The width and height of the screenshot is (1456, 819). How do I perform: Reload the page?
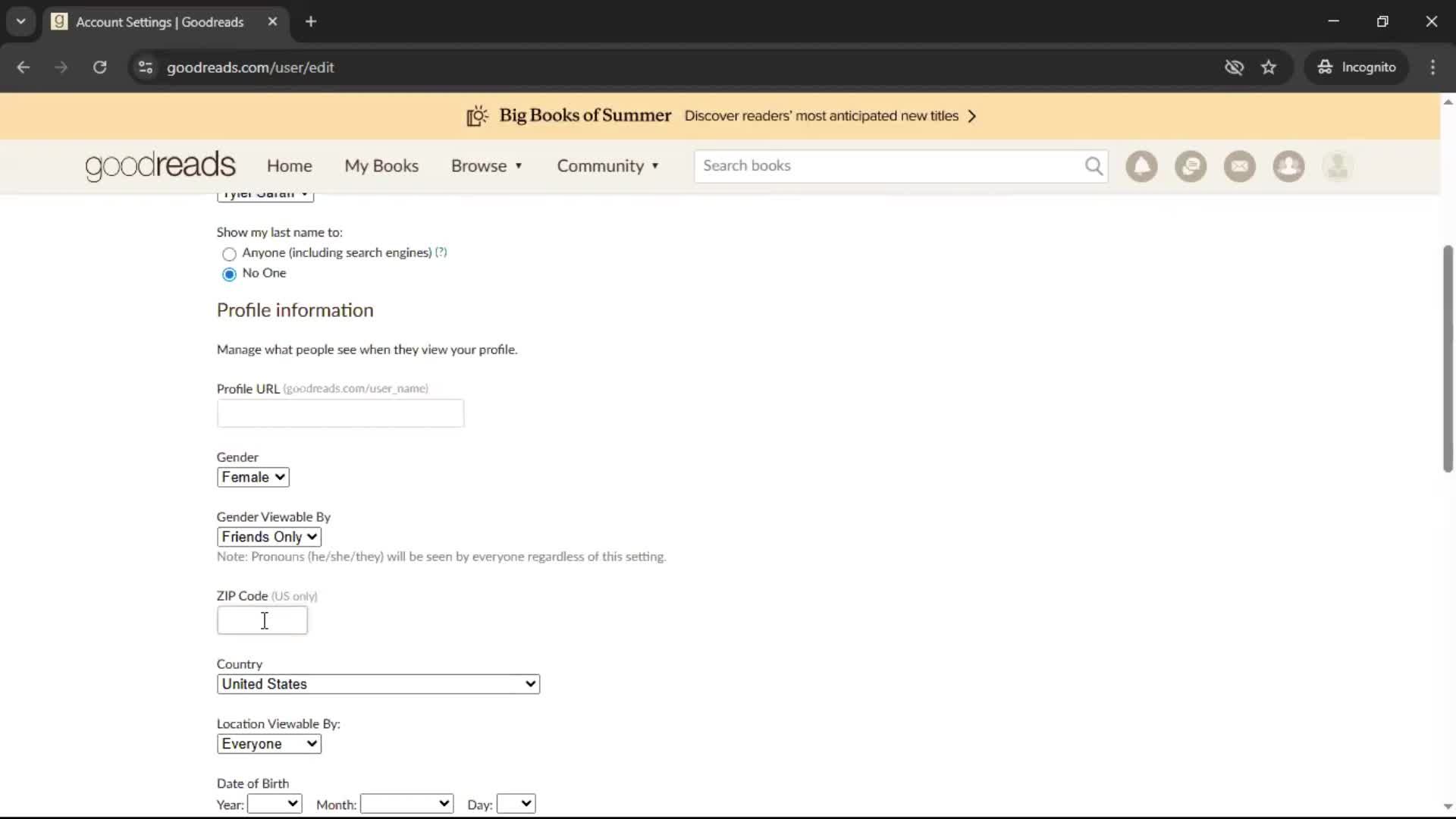[99, 67]
